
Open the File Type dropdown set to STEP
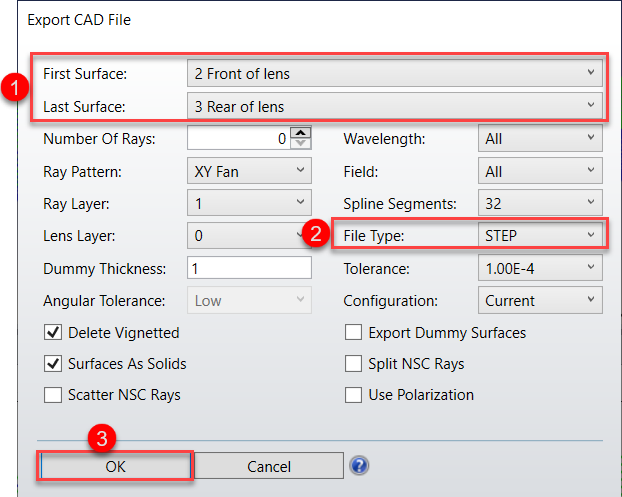(540, 236)
